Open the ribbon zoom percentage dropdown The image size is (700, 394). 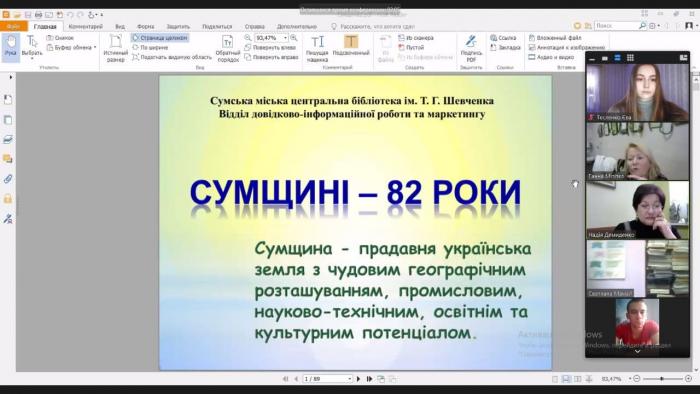285,38
